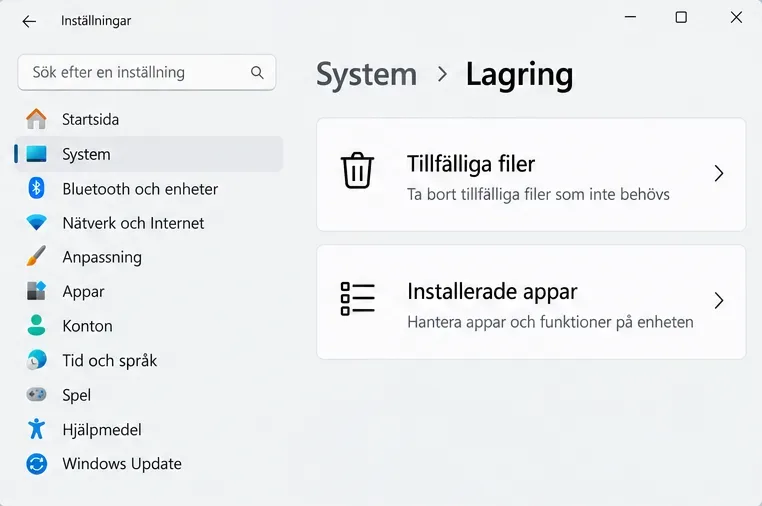Go to Tid och språk
Viewport: 762px width, 506px height.
pos(149,361)
